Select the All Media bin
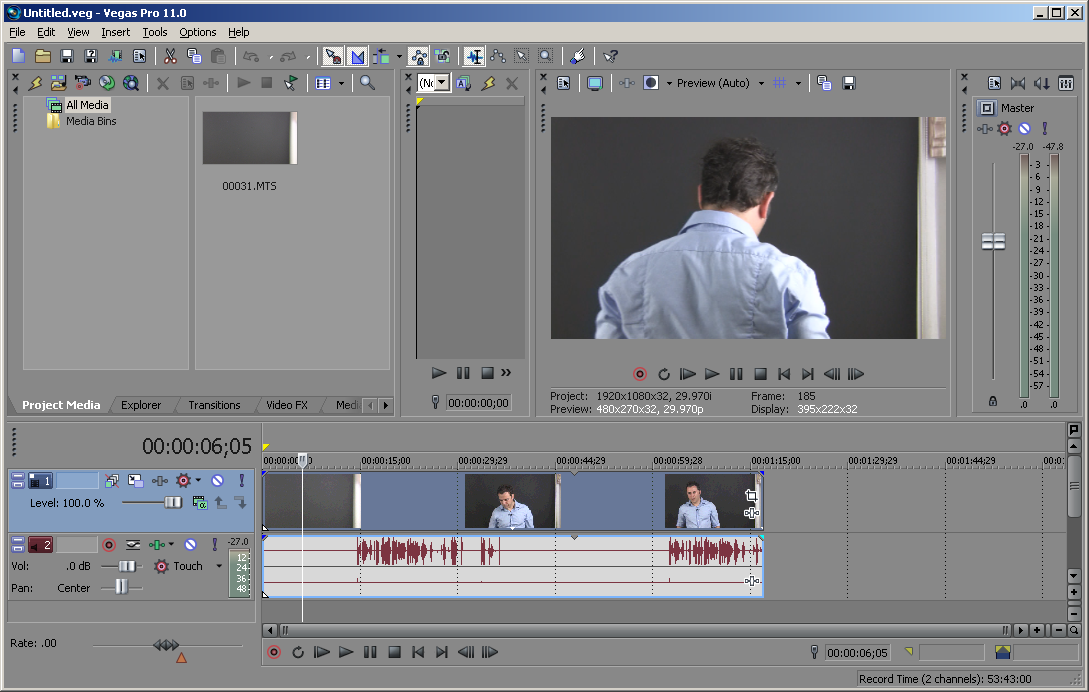The height and width of the screenshot is (692, 1089). click(x=86, y=105)
